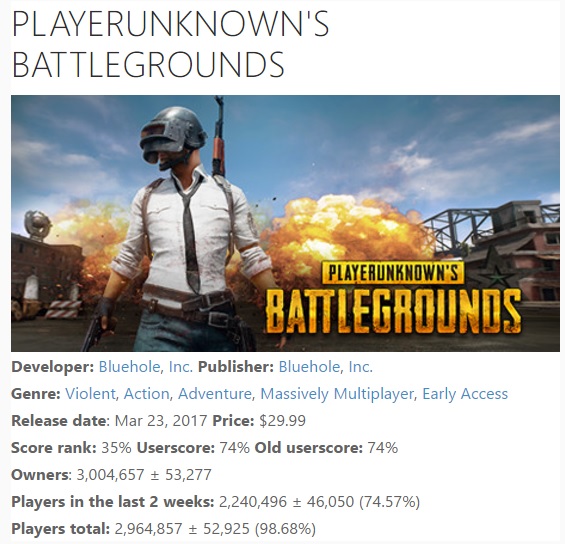Image resolution: width=565 pixels, height=544 pixels.
Task: Open the Early Access genre link
Action: (465, 393)
